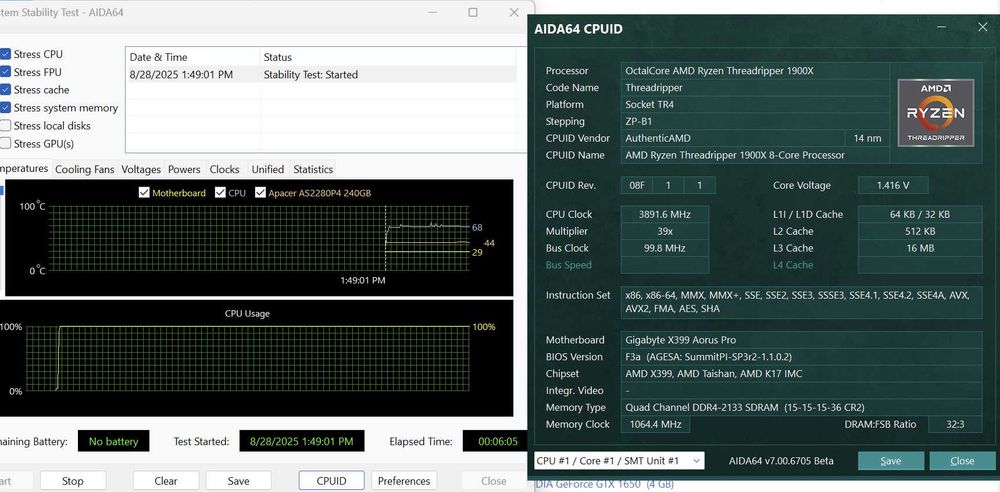Click L1 cache value '64 KB / 32 KB'
Image resolution: width=1000 pixels, height=492 pixels.
click(x=920, y=214)
